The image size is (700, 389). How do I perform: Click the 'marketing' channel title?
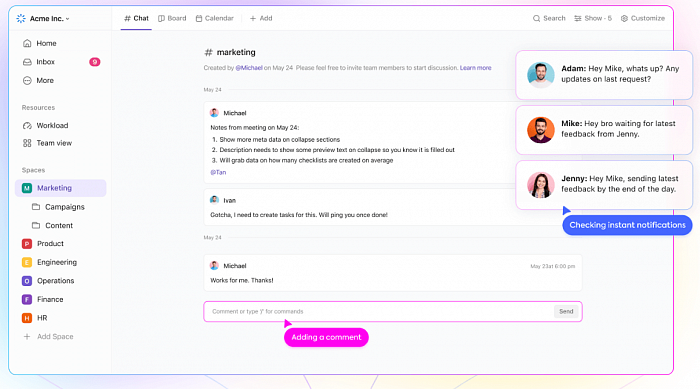tap(236, 52)
